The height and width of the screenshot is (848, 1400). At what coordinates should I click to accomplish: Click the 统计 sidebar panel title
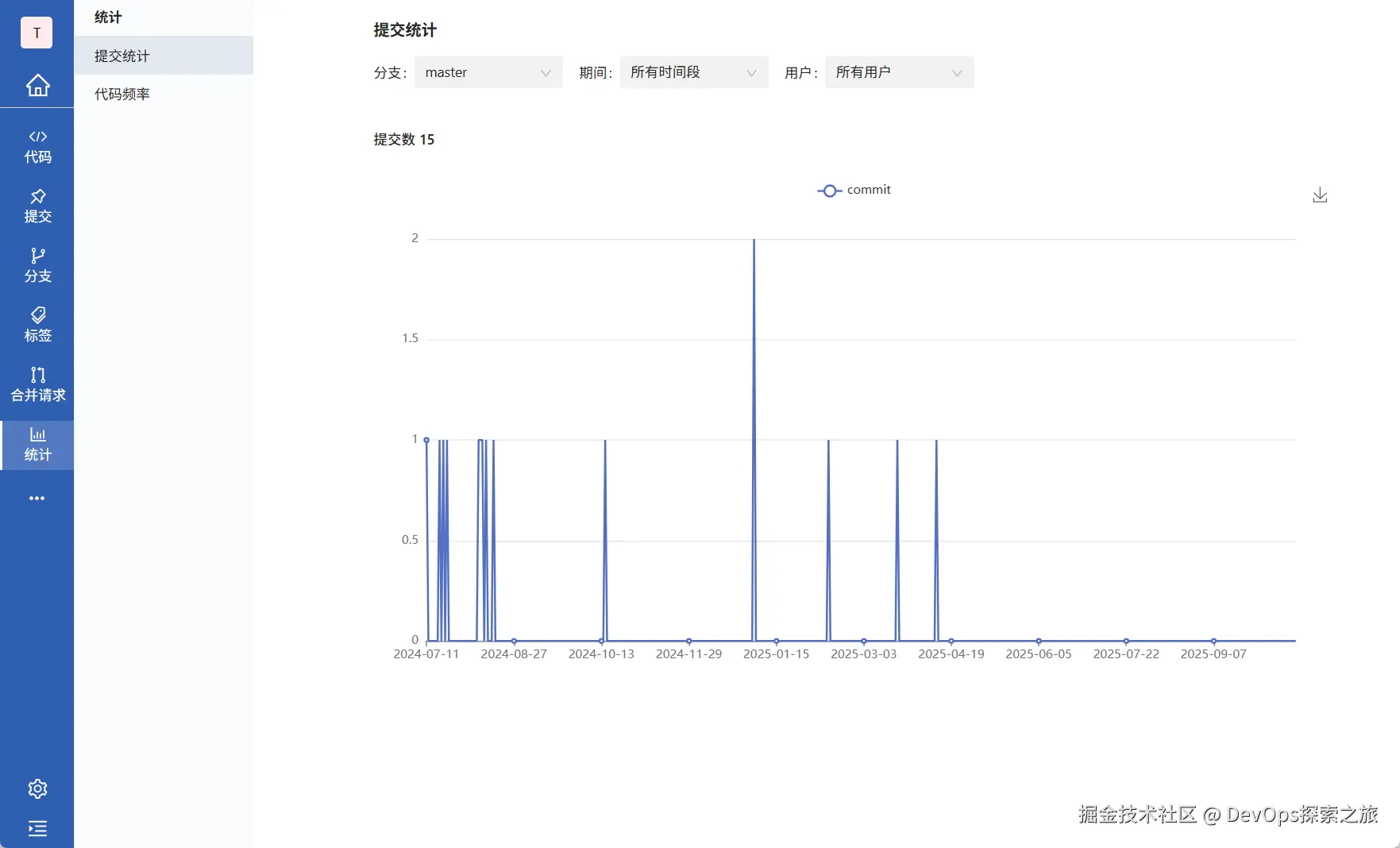(108, 17)
